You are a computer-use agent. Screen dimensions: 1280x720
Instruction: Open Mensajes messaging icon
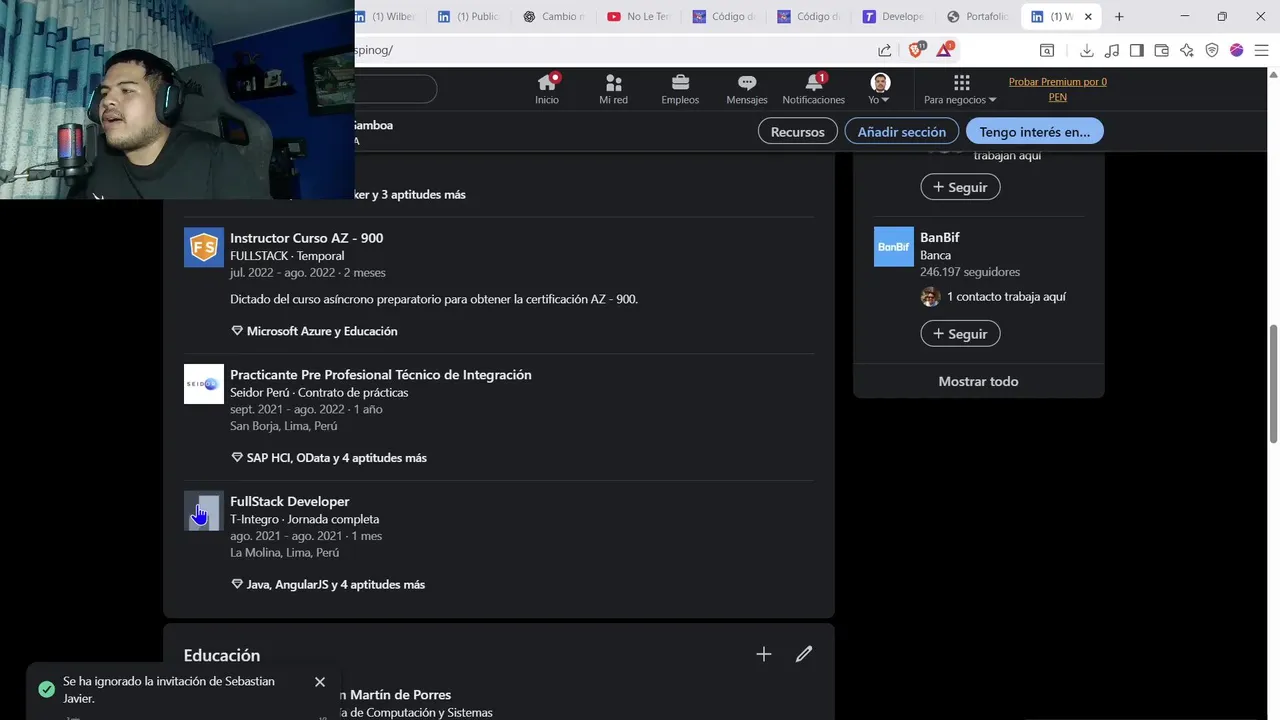[747, 89]
